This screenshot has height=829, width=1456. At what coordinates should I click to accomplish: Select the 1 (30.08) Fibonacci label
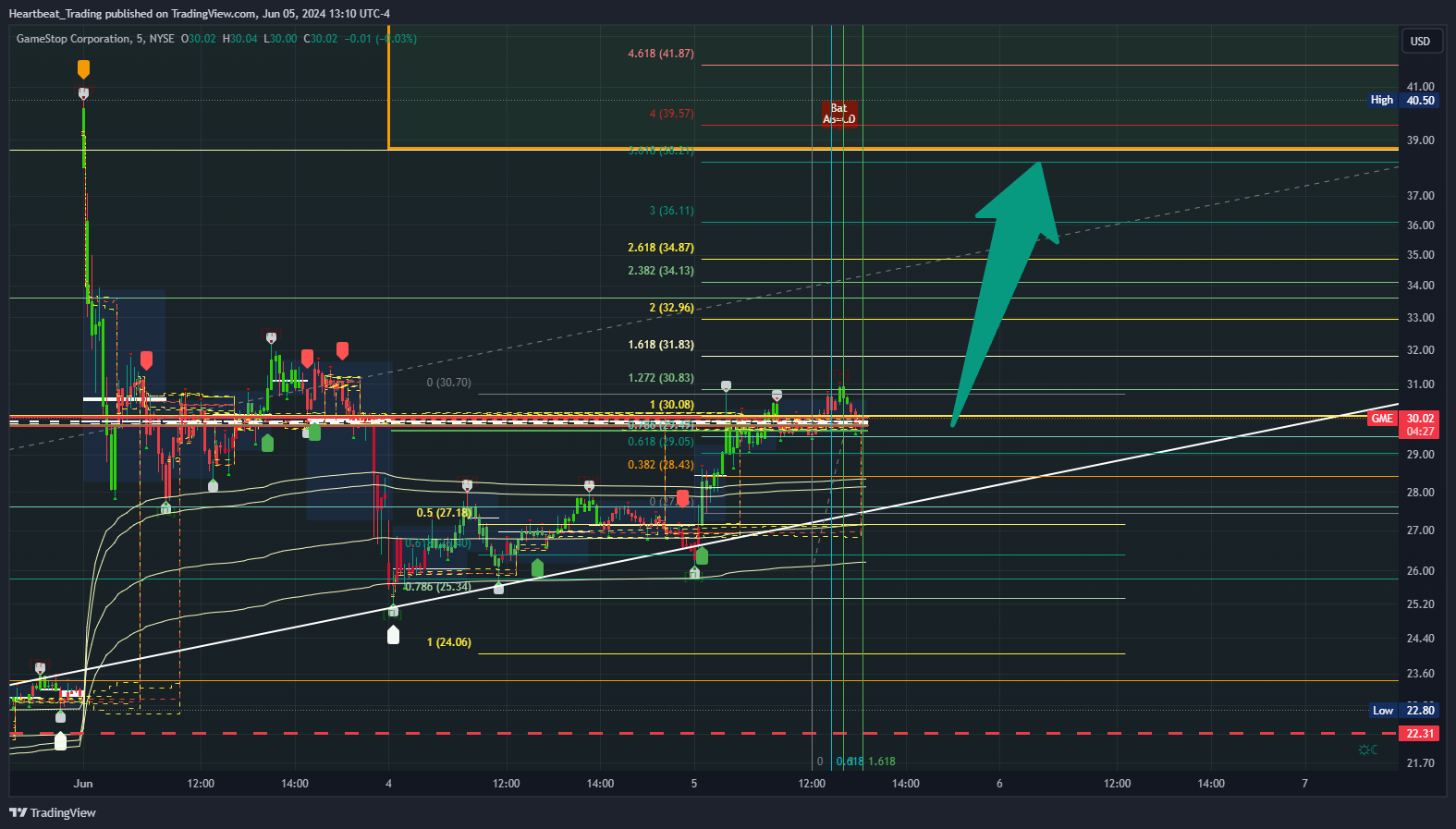point(671,405)
